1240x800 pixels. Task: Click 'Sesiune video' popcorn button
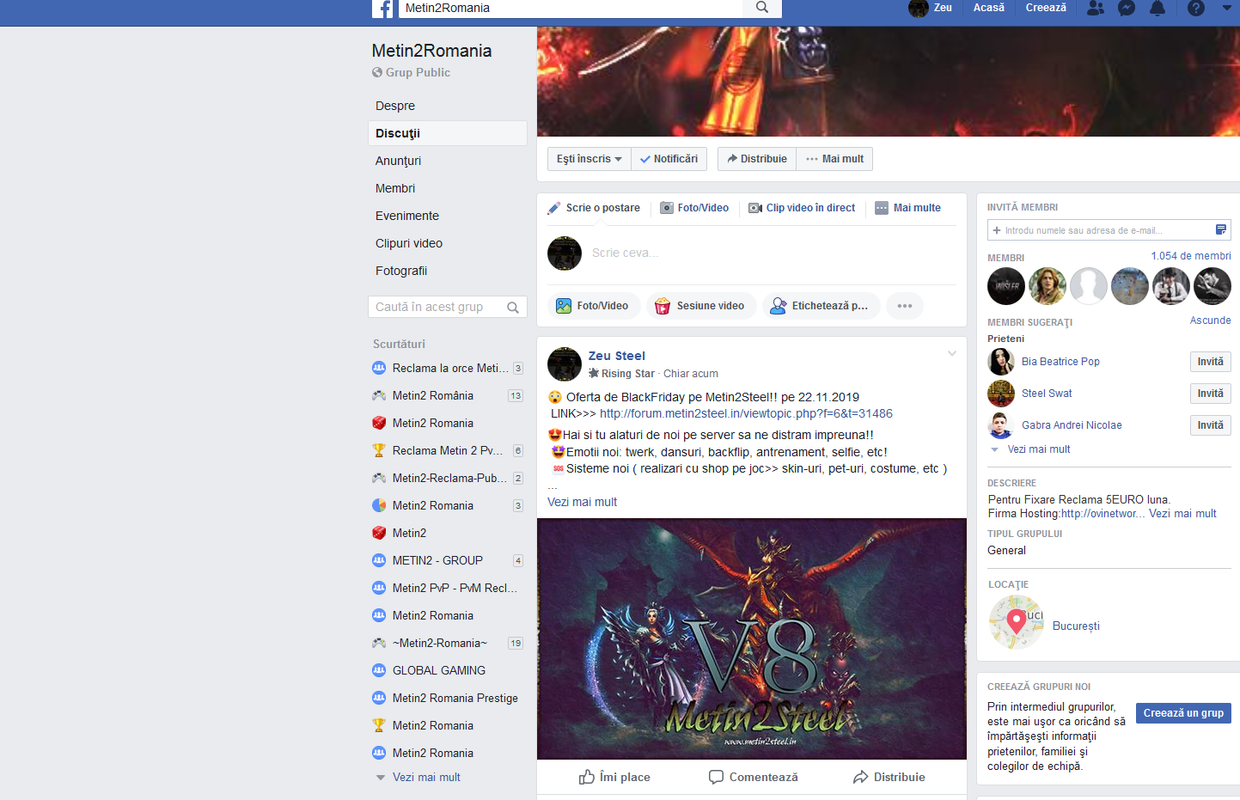700,306
